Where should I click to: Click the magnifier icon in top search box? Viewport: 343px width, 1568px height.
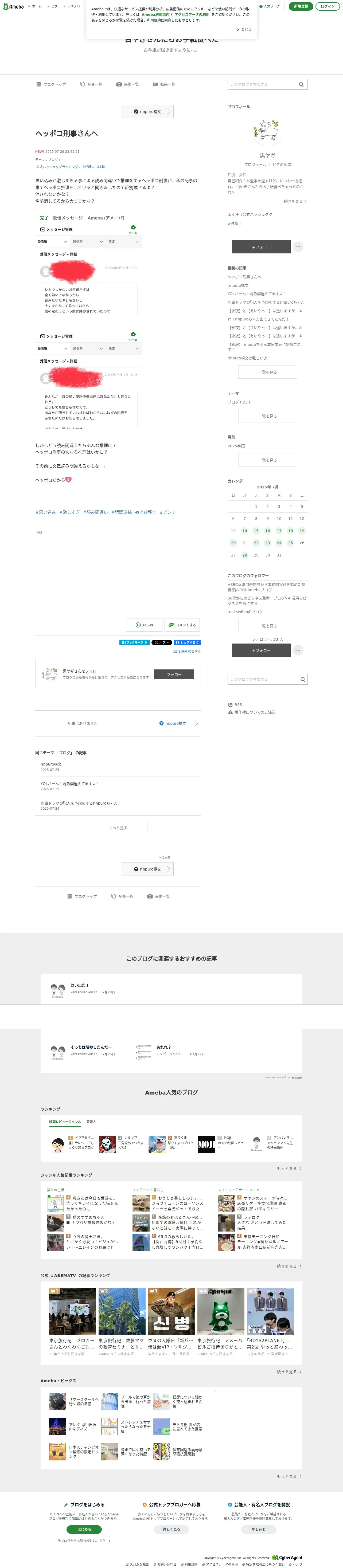point(301,85)
